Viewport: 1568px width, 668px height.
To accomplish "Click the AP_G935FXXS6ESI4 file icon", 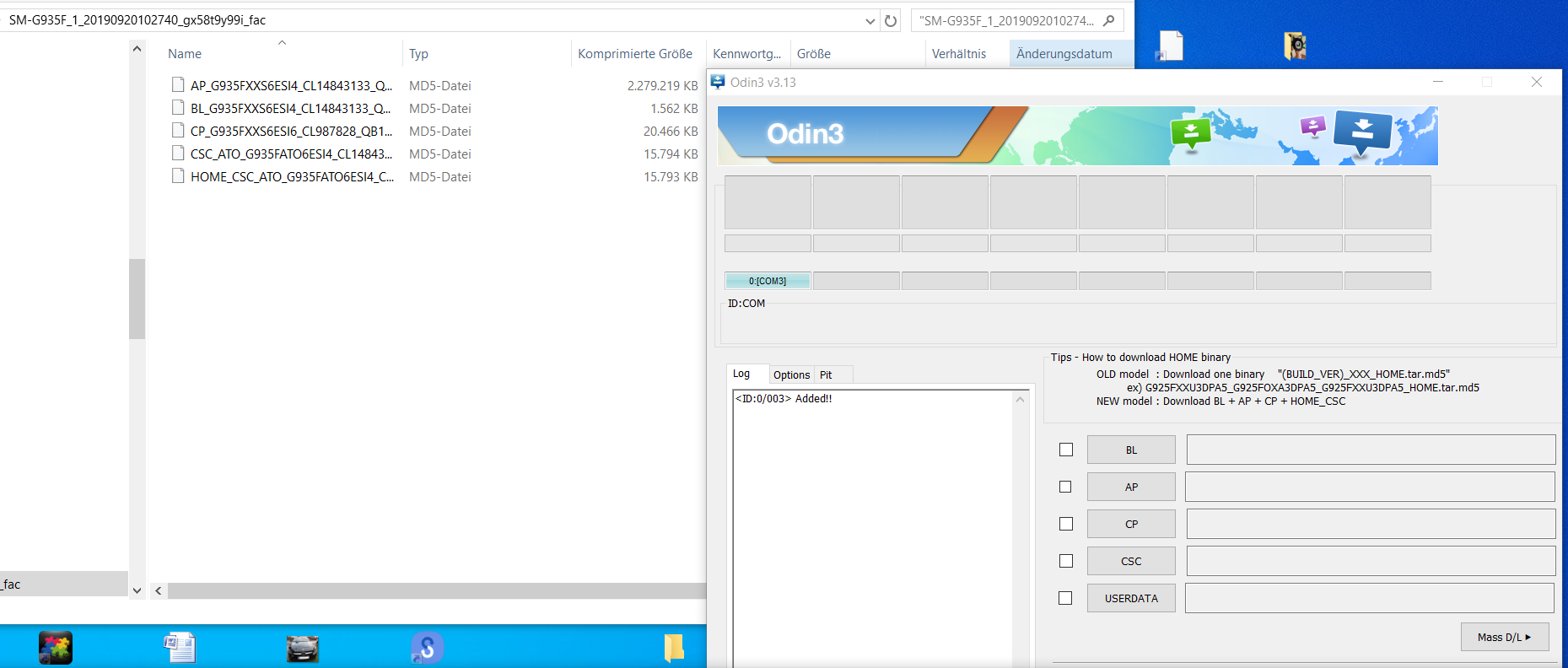I will pos(178,84).
